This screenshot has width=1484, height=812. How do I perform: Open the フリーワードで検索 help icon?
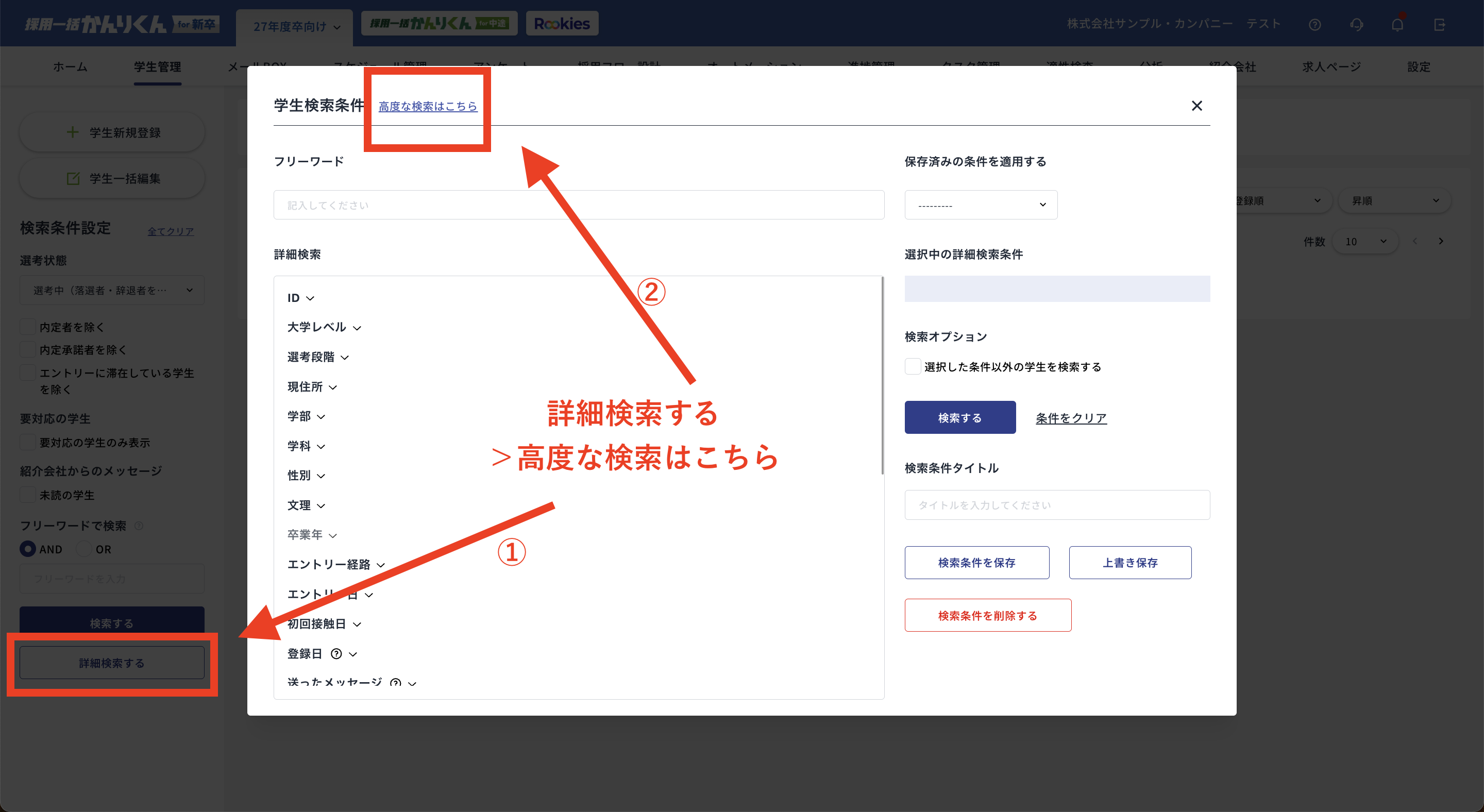pos(140,526)
